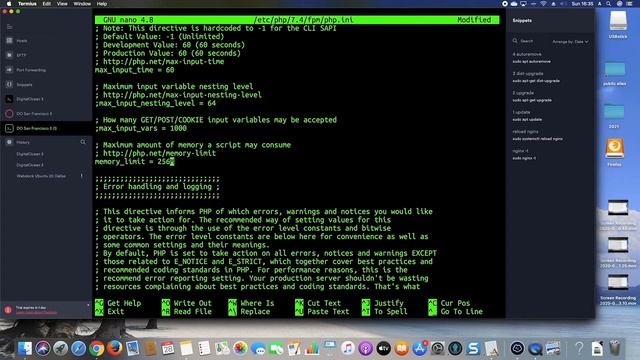Open the 2021 folder on desktop
The height and width of the screenshot is (360, 640).
coord(614,112)
